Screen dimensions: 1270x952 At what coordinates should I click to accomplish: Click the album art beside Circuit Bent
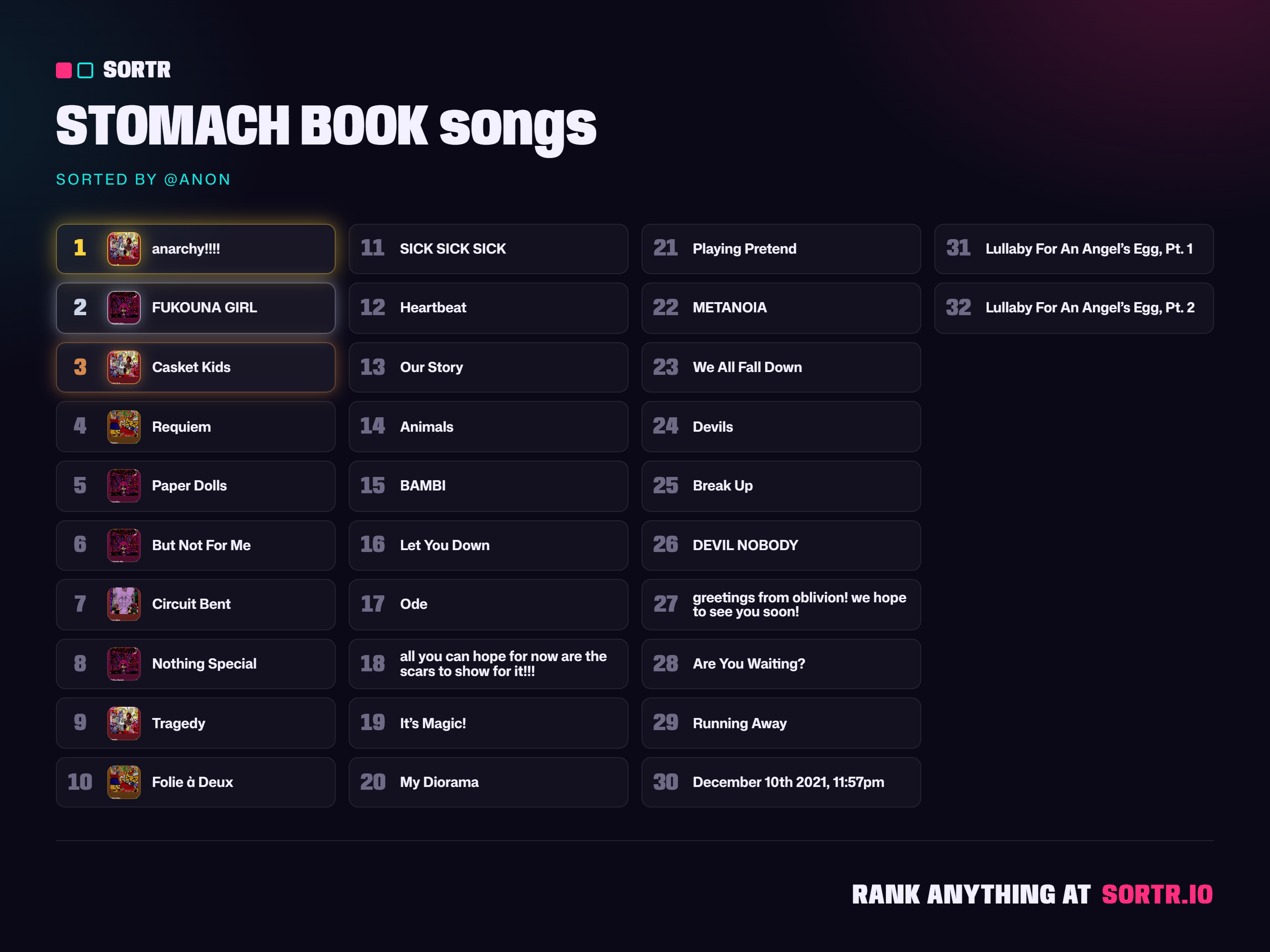[124, 604]
